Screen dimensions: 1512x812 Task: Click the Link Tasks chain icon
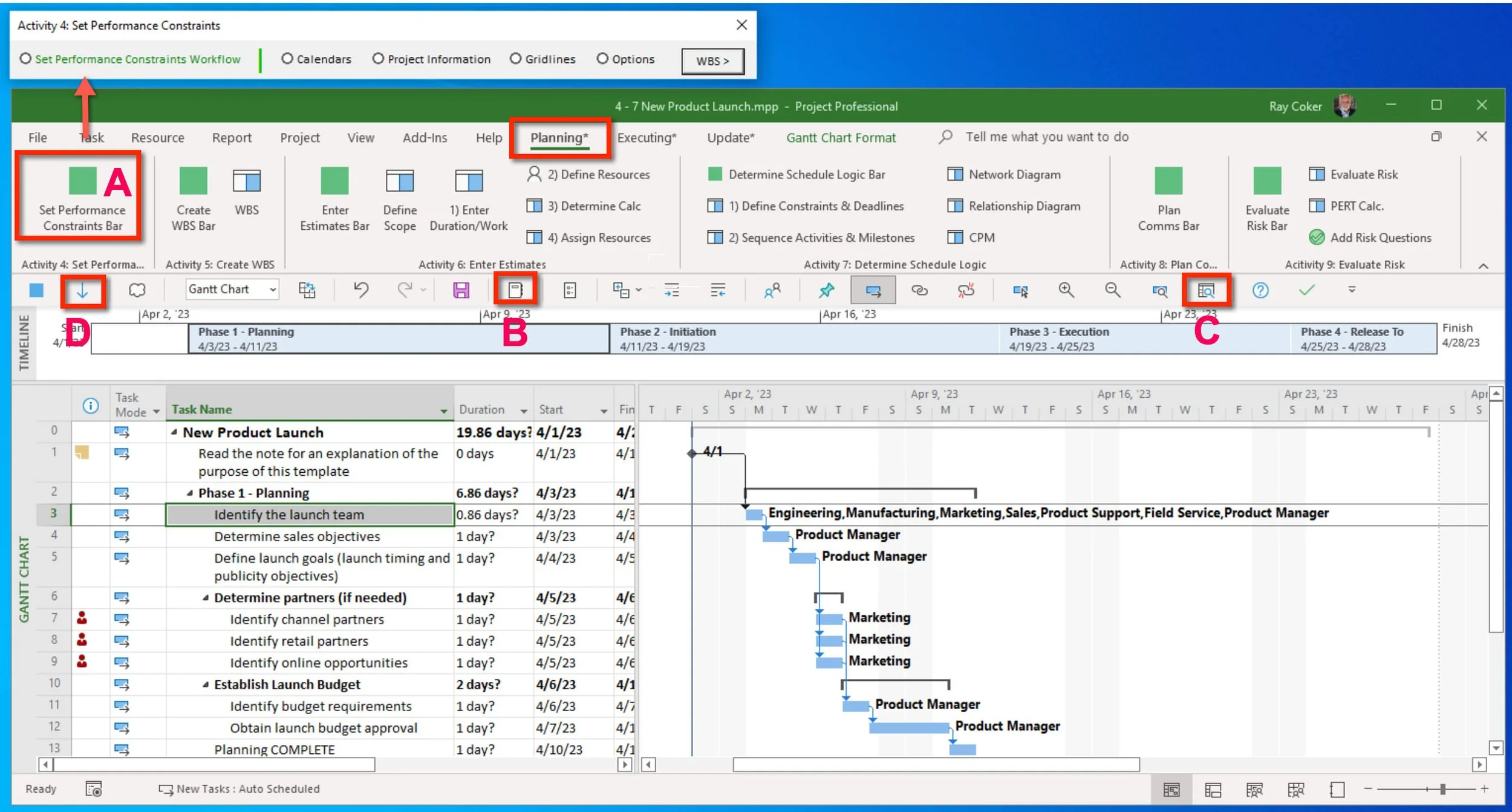click(919, 291)
